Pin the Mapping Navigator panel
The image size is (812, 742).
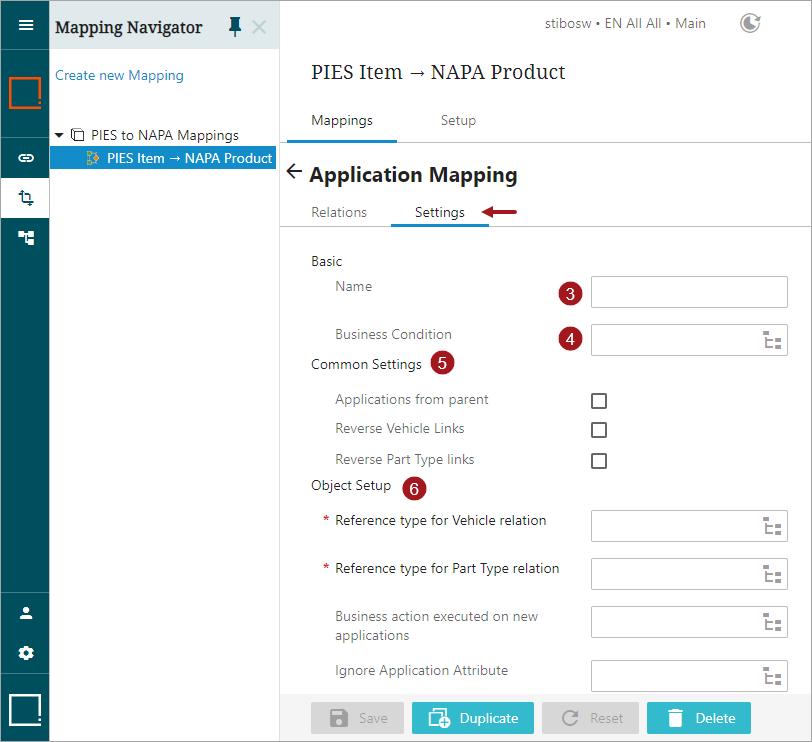pos(235,27)
